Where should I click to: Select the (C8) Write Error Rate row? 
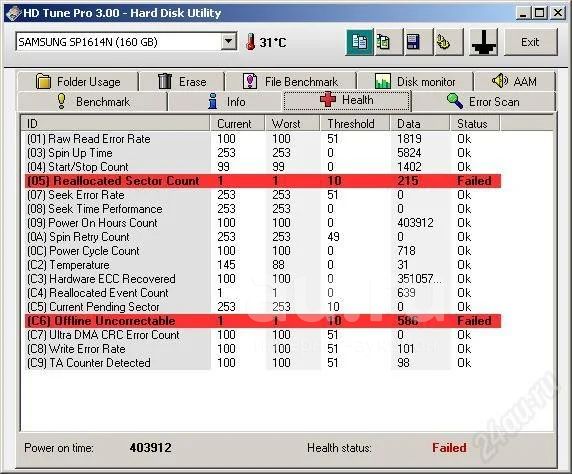pyautogui.click(x=263, y=349)
